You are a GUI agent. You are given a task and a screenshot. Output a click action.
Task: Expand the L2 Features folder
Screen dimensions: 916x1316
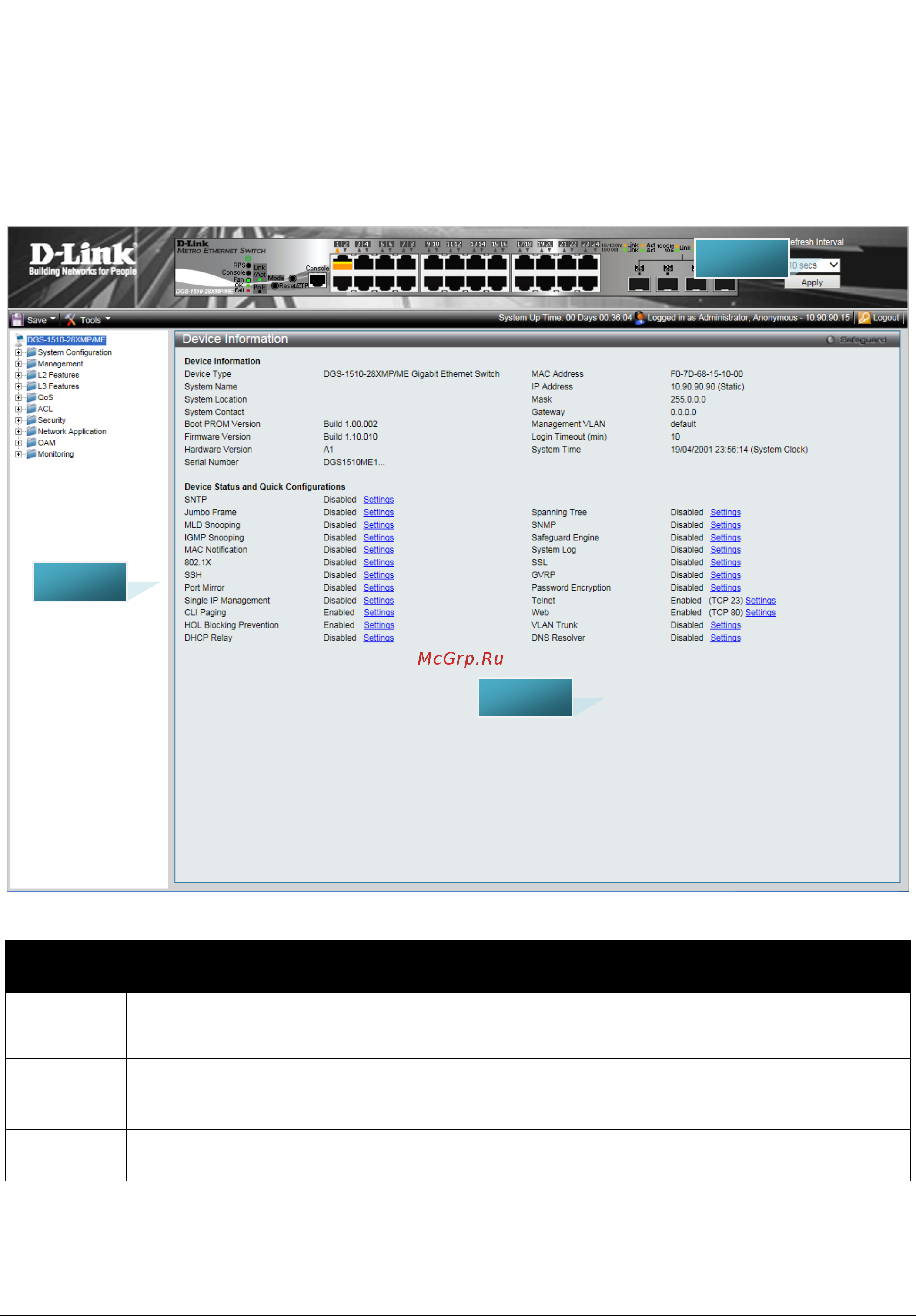[x=18, y=375]
